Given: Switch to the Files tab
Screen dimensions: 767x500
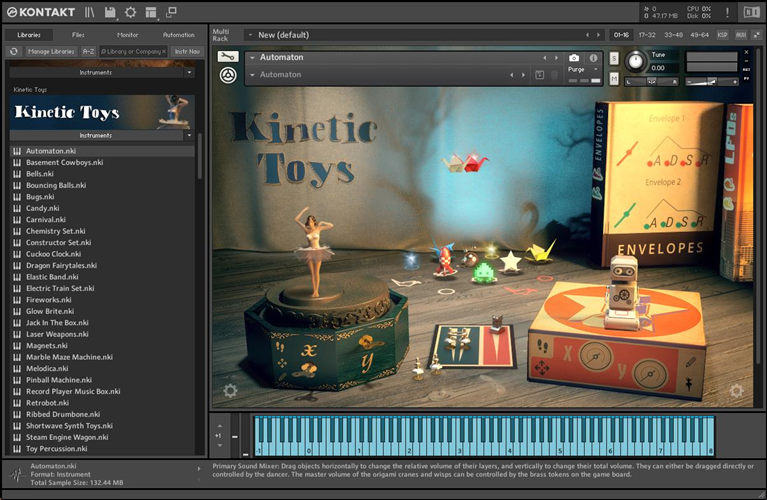Looking at the screenshot, I should click(78, 35).
